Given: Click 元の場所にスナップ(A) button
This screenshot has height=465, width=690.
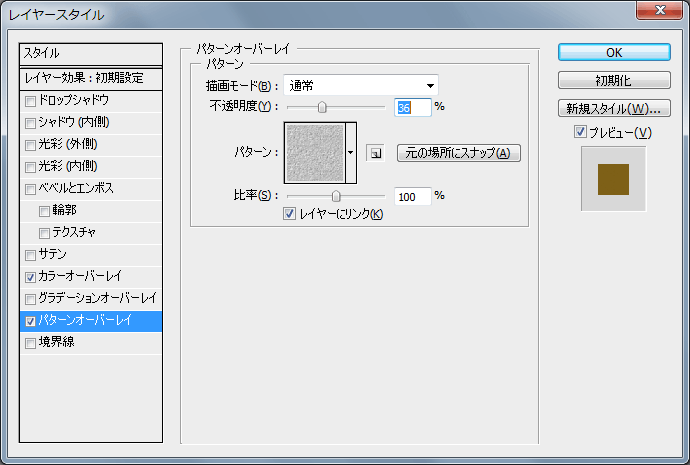Looking at the screenshot, I should point(459,153).
